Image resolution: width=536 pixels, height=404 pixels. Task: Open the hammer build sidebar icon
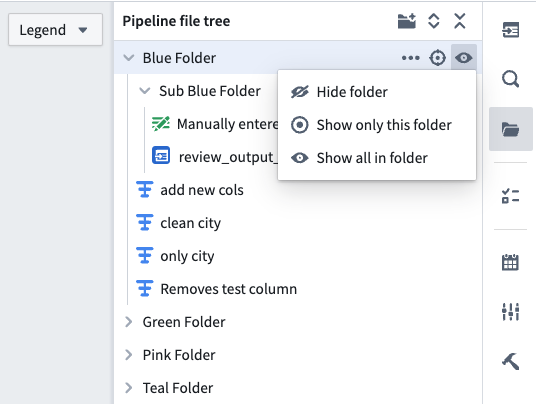(x=511, y=361)
